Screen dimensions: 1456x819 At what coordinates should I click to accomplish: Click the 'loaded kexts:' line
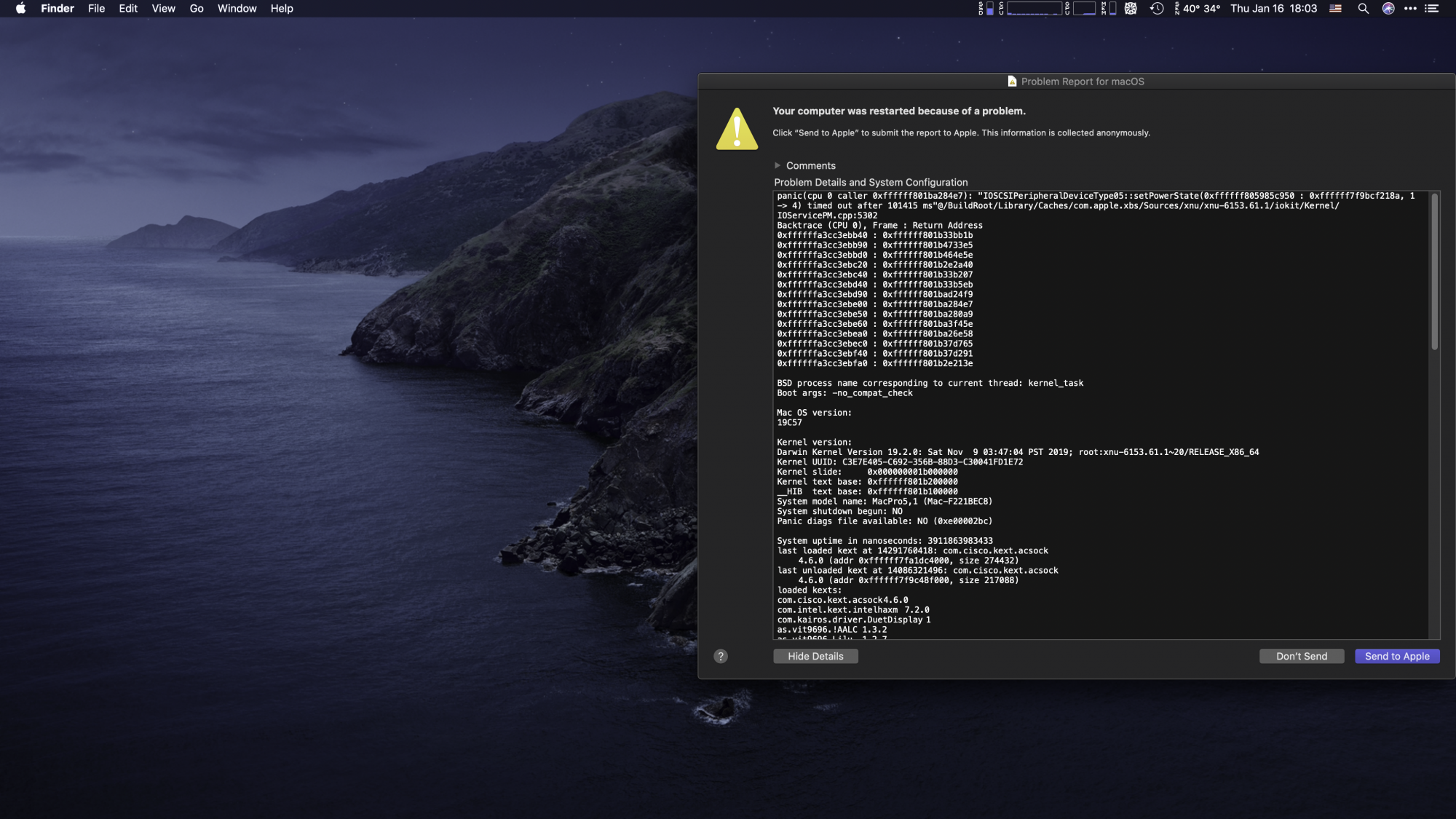pyautogui.click(x=809, y=590)
